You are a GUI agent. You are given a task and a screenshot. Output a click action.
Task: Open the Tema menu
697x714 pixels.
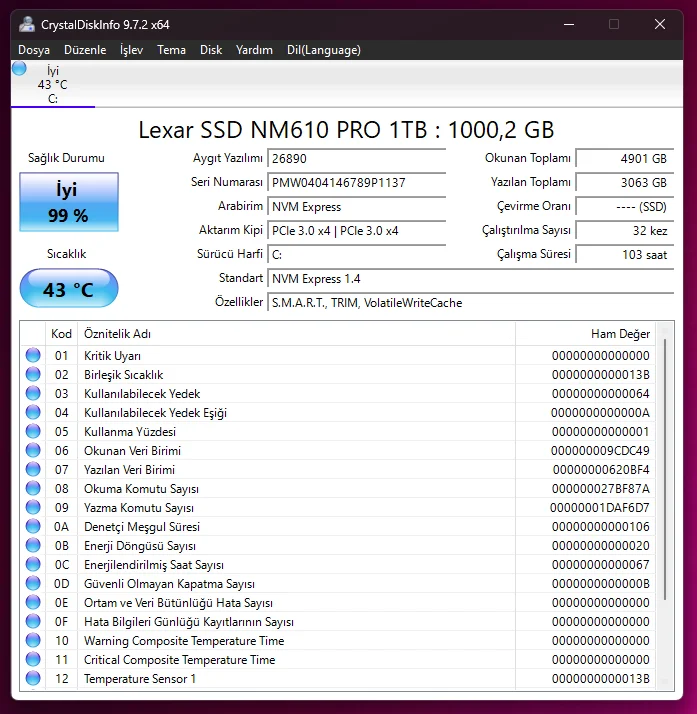171,50
